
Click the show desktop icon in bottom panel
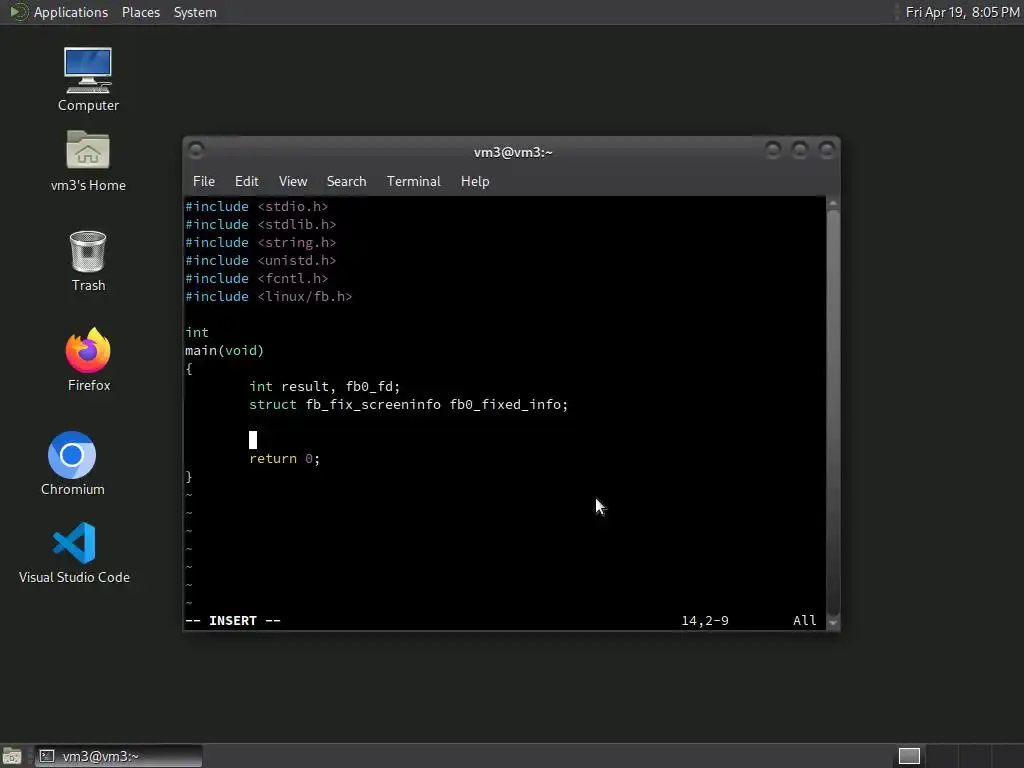click(12, 756)
